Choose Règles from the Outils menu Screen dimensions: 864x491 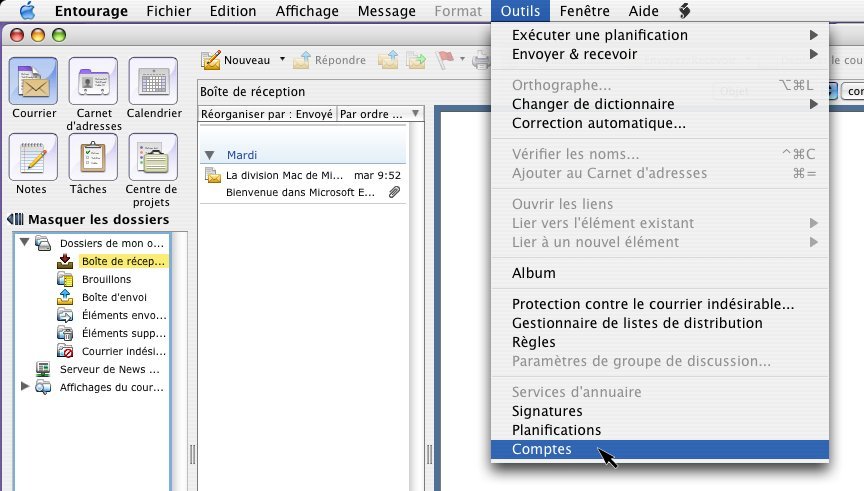[x=660, y=342]
